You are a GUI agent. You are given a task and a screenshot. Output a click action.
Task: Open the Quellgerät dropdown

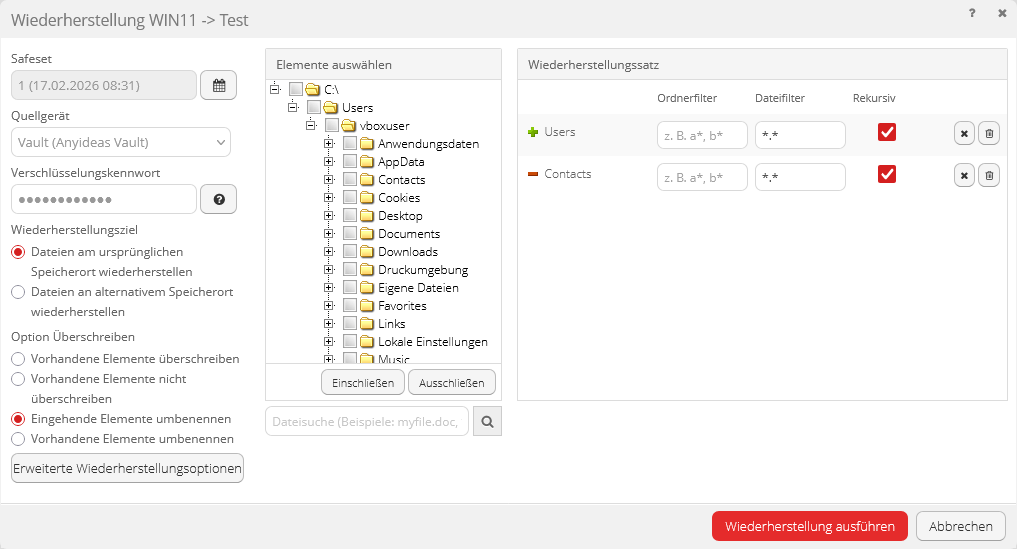[x=121, y=142]
